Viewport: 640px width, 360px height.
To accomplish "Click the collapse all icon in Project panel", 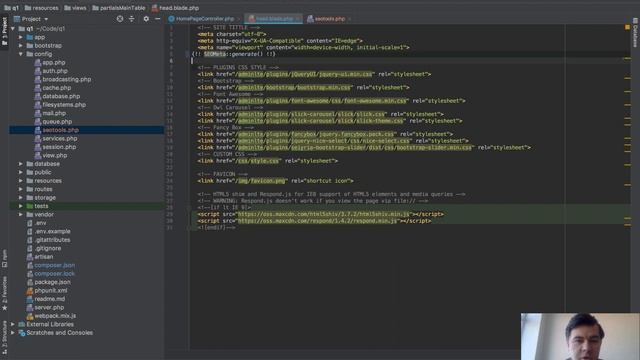I will pyautogui.click(x=131, y=19).
